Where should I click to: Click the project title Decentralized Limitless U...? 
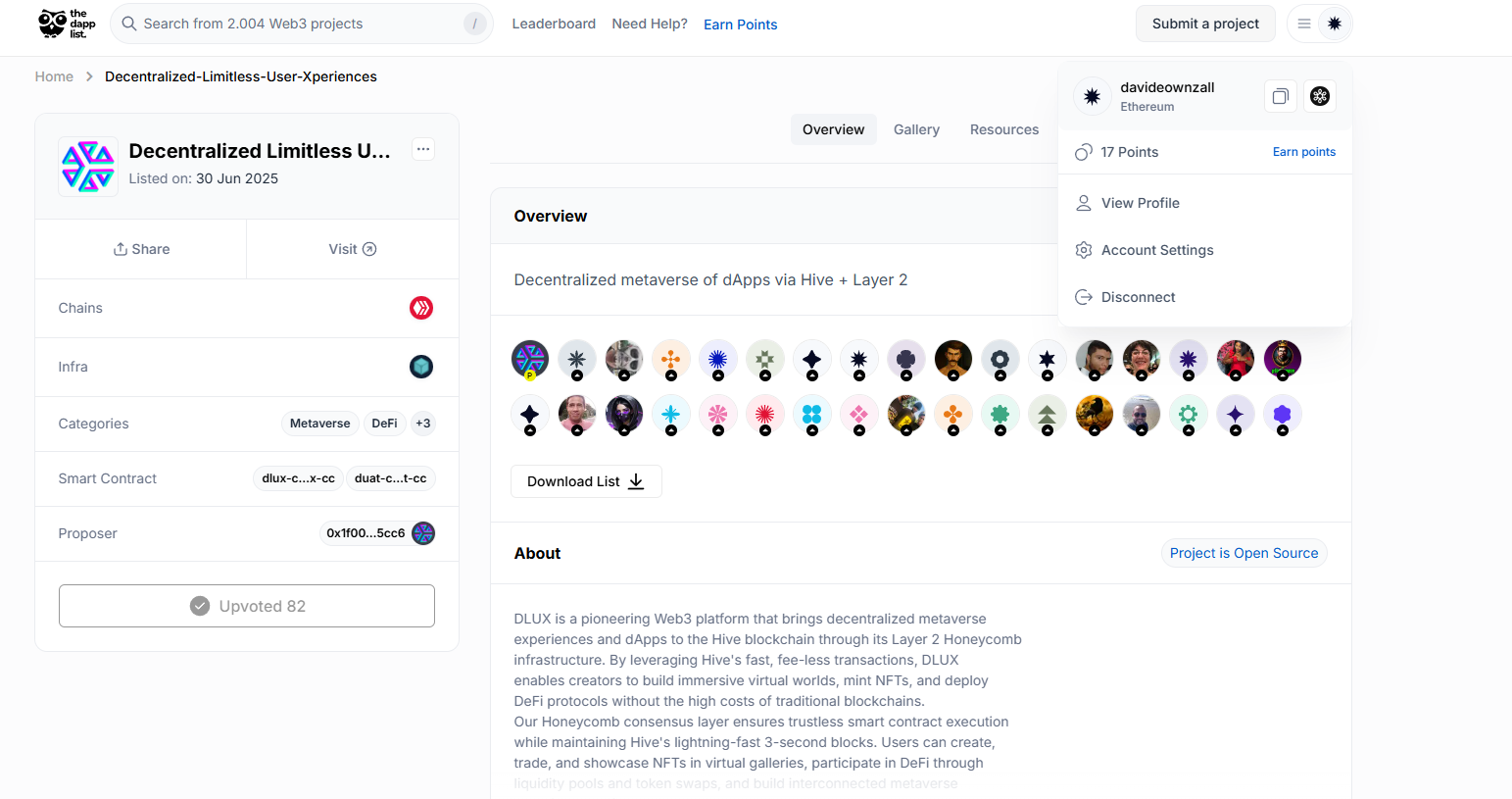(260, 151)
